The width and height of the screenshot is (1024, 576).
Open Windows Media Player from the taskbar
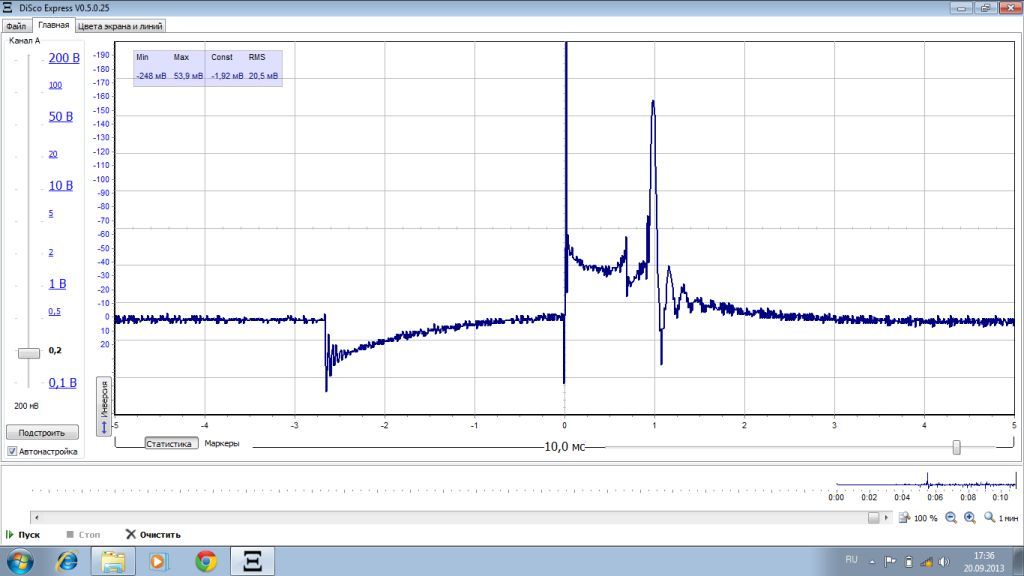(x=158, y=562)
